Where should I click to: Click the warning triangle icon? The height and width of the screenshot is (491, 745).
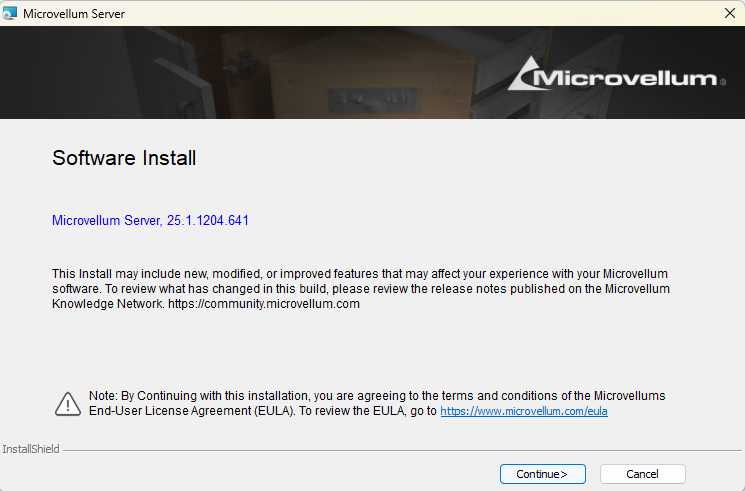68,403
